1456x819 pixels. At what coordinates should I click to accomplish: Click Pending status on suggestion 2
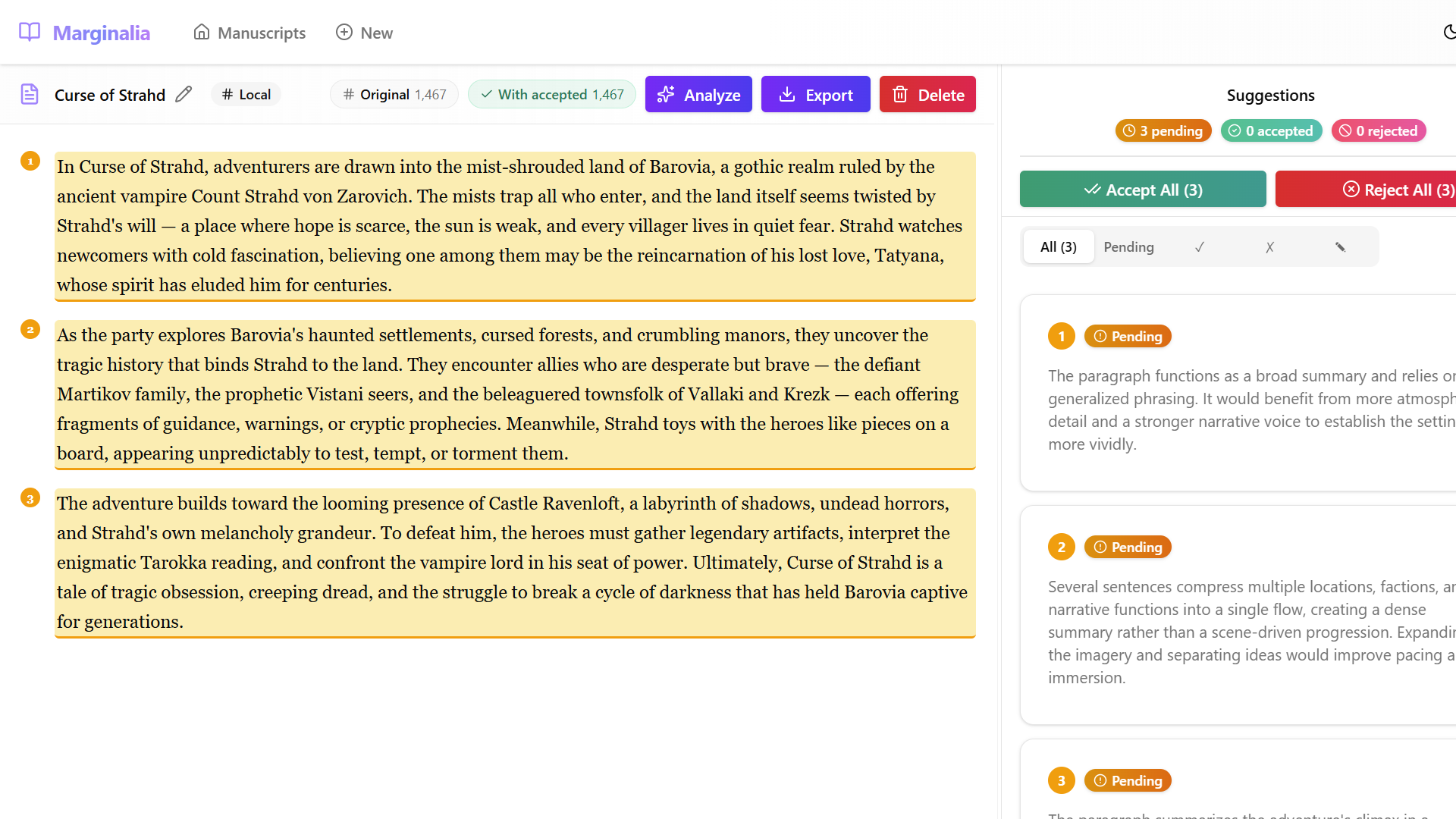(x=1128, y=547)
